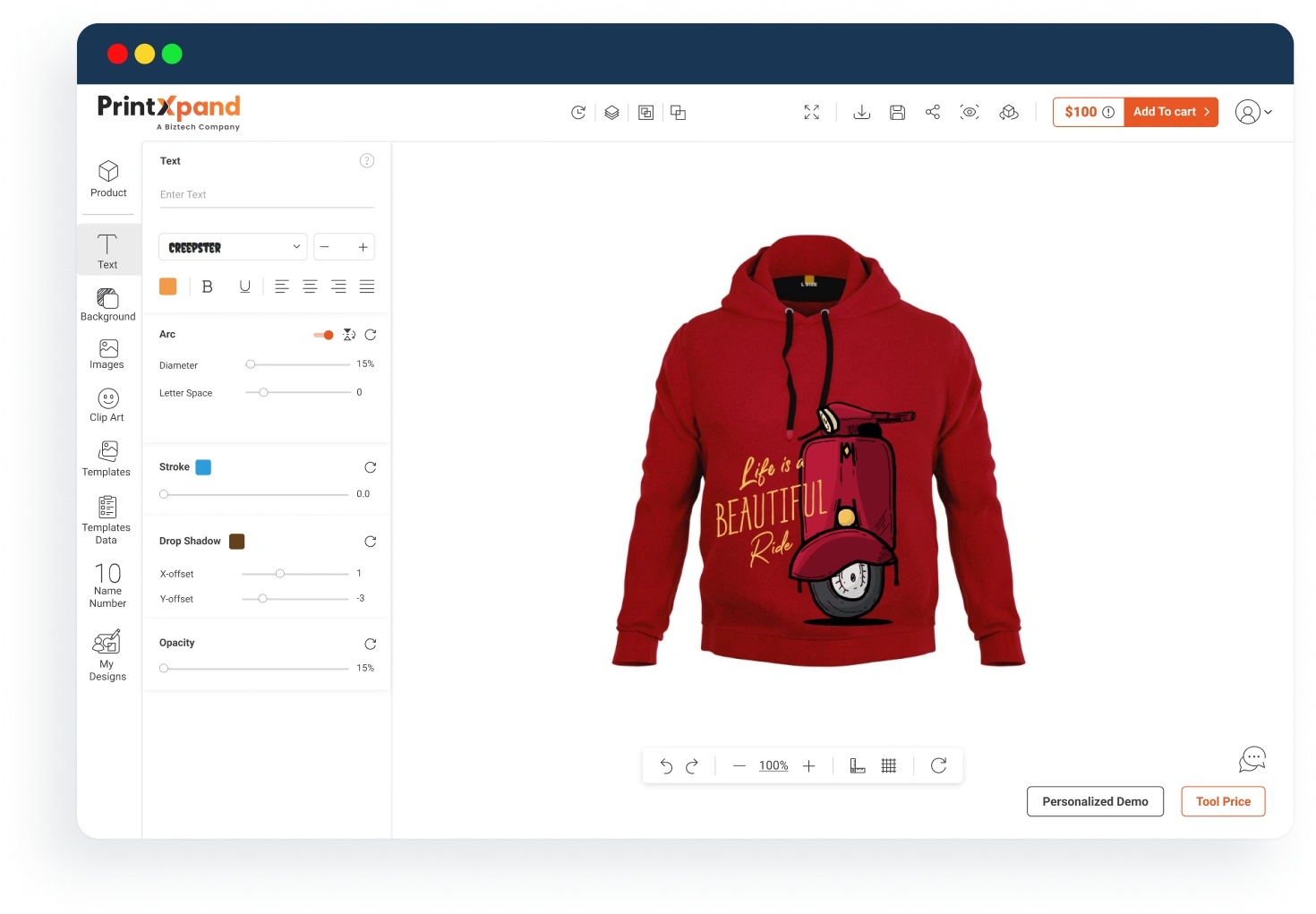This screenshot has width=1316, height=914.
Task: Justify the text
Action: click(367, 286)
